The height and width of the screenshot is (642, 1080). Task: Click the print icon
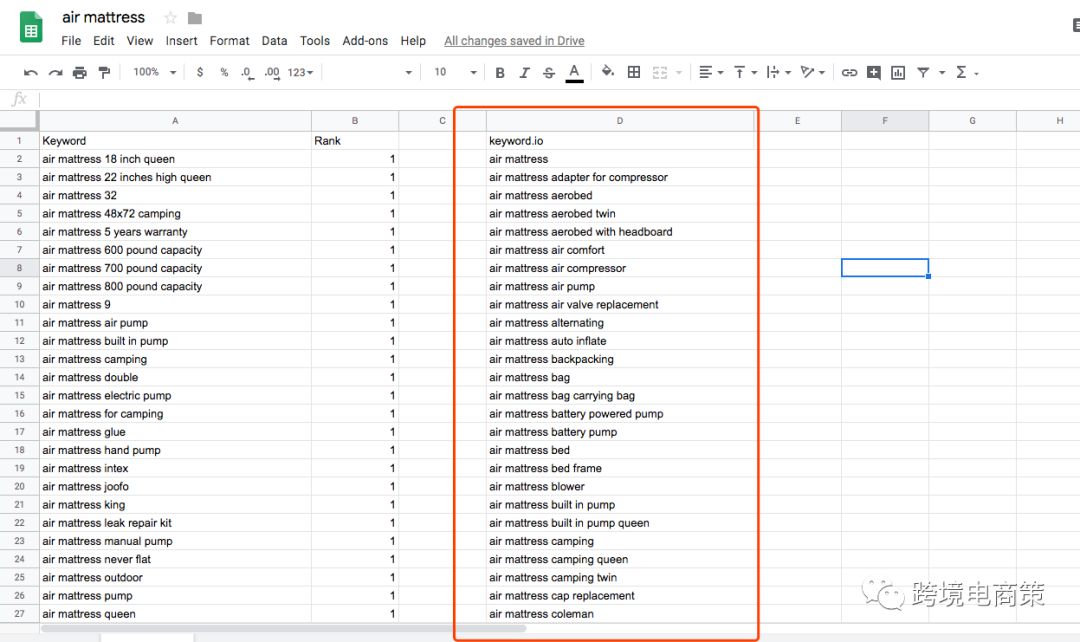point(80,73)
